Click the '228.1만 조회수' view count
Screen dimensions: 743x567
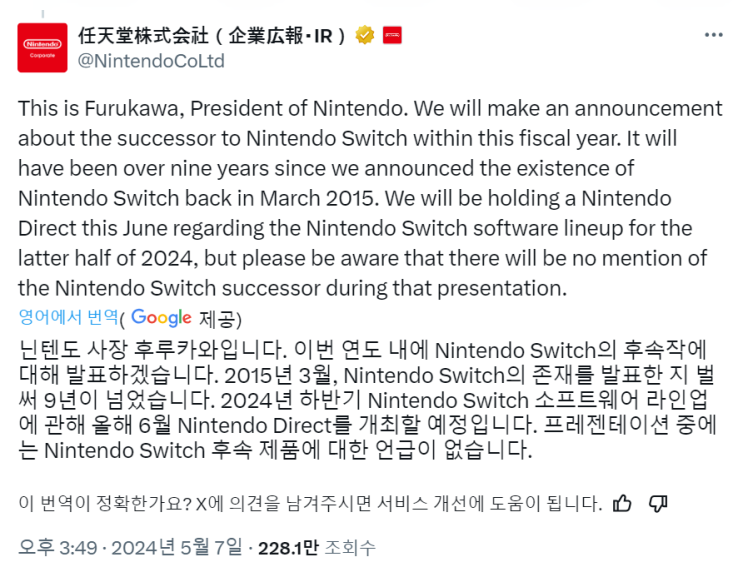click(315, 547)
